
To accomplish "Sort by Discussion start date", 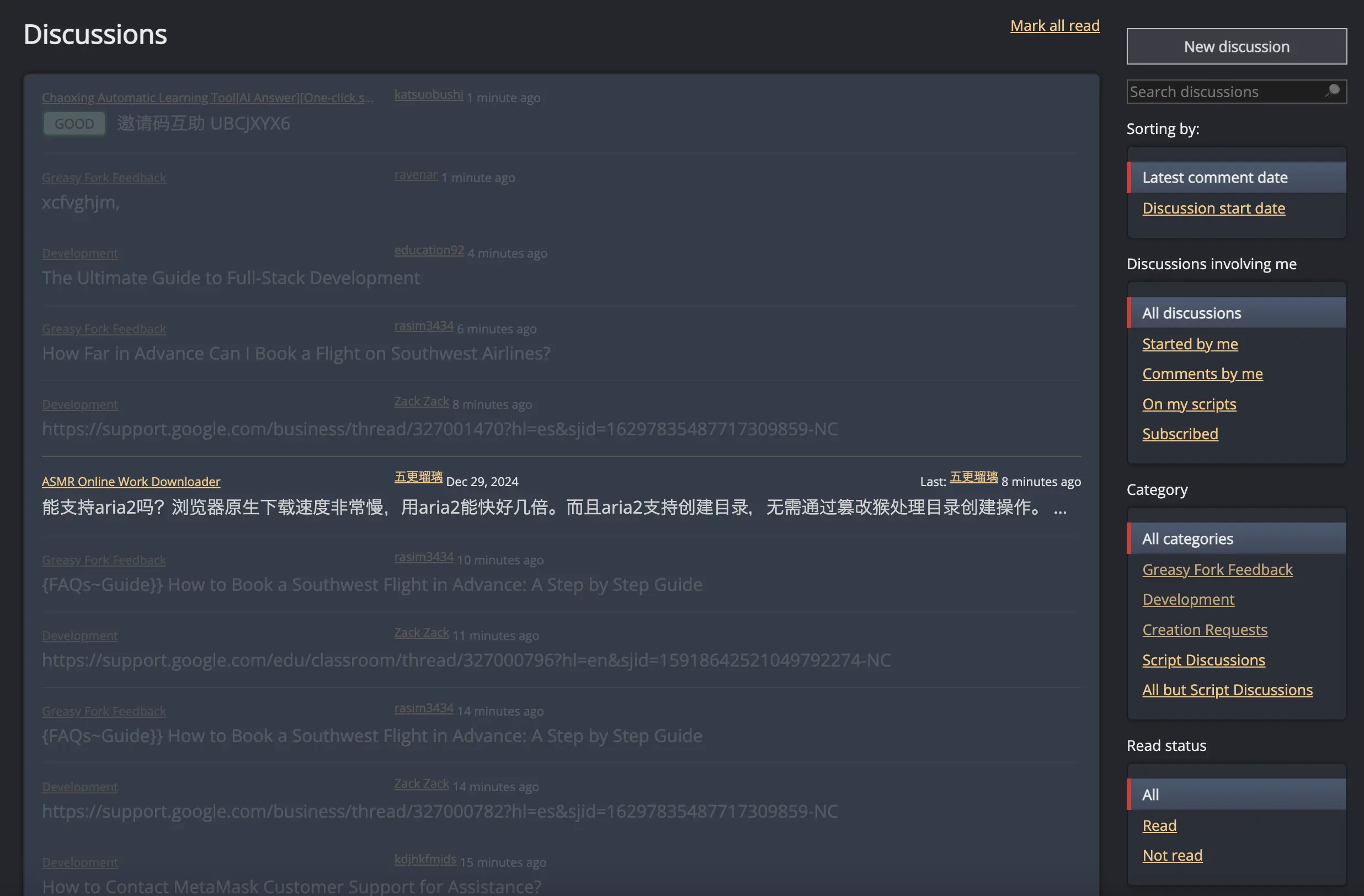I will coord(1213,208).
